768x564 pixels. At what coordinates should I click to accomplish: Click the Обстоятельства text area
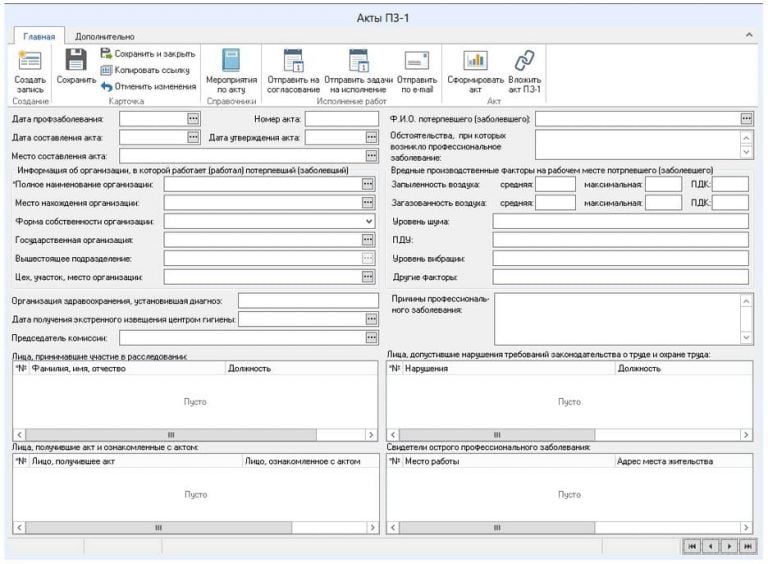click(x=638, y=144)
